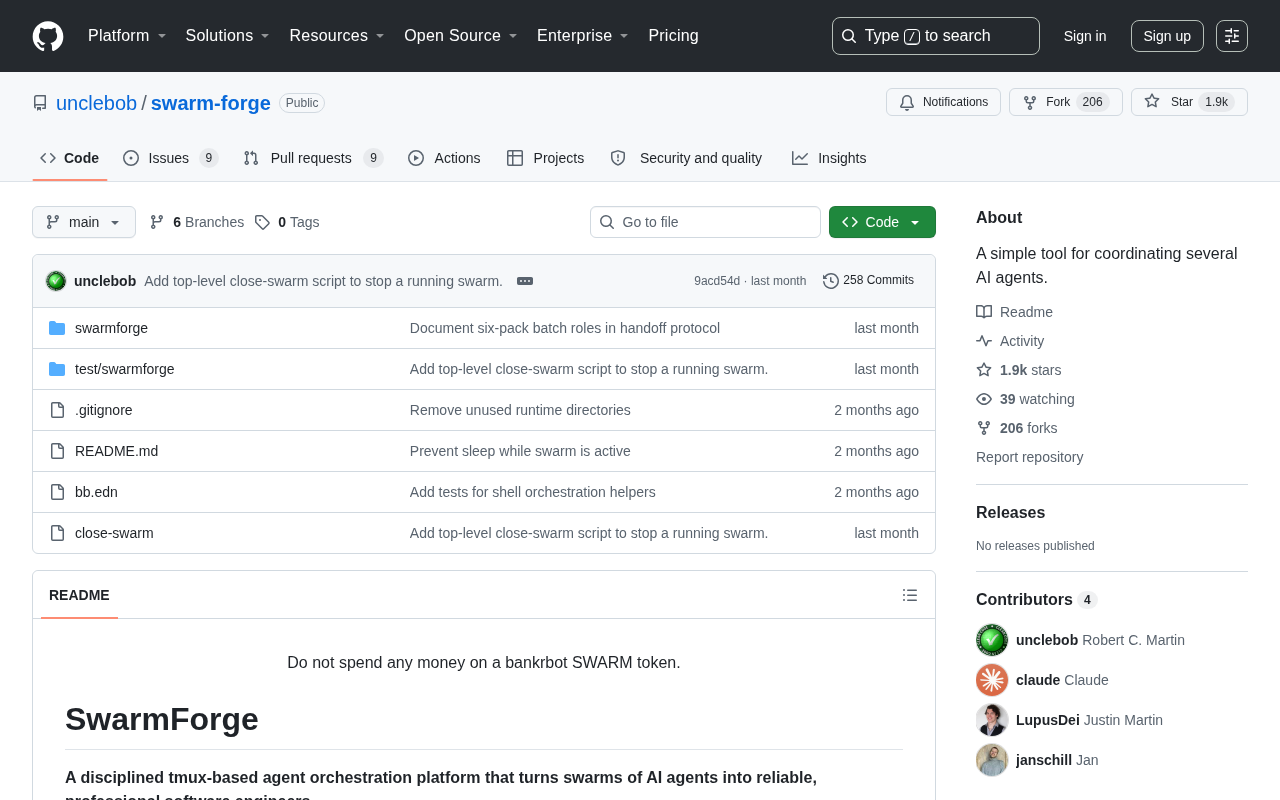Select the README tab
The width and height of the screenshot is (1280, 800).
coord(79,595)
